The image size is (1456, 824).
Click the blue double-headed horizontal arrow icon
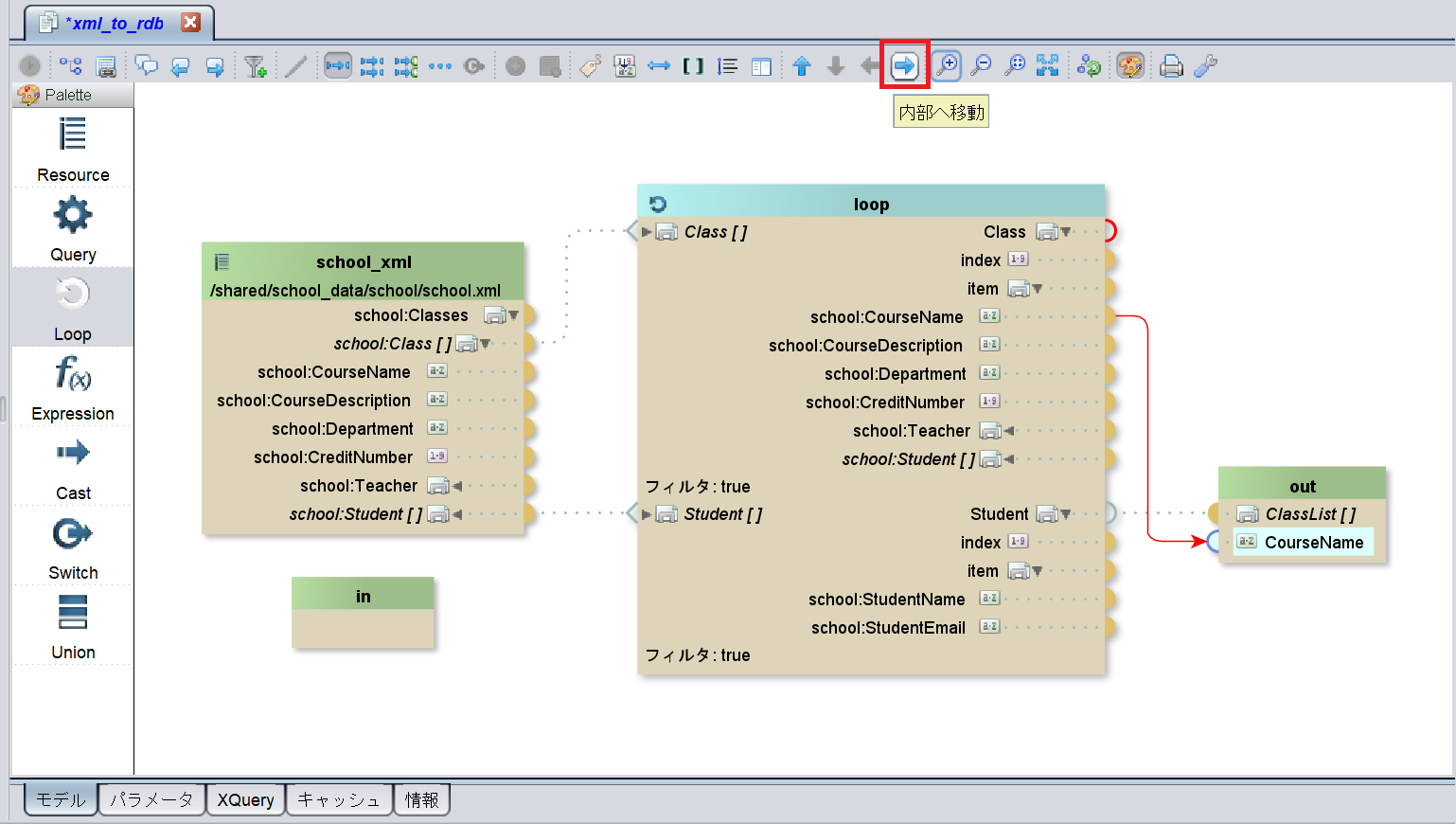[659, 65]
